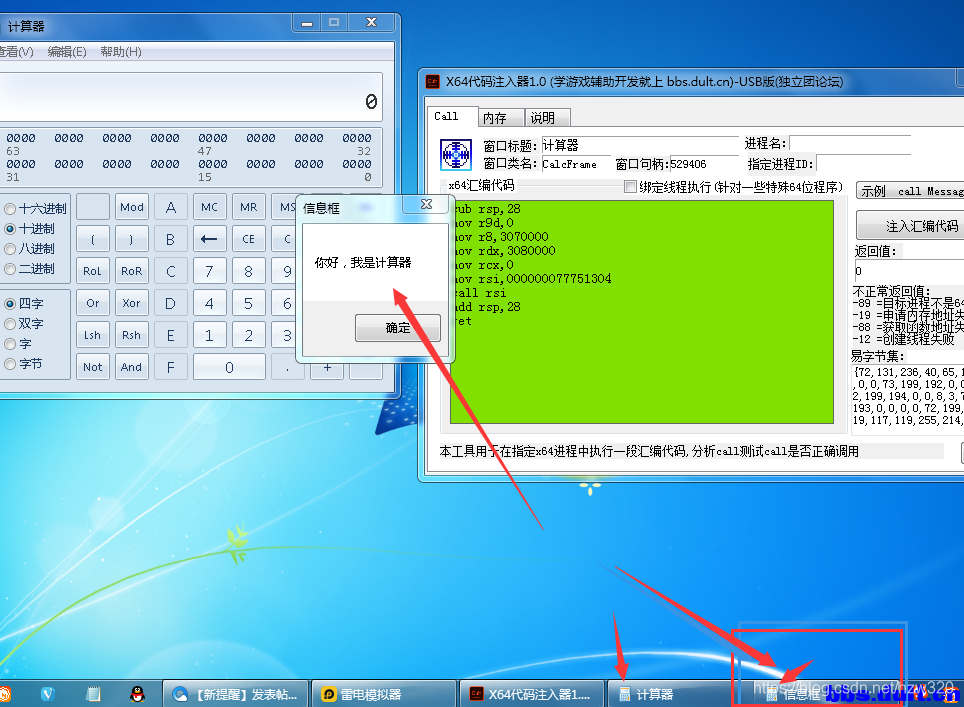
Task: Click the Mod key in Calculator
Action: click(x=132, y=207)
